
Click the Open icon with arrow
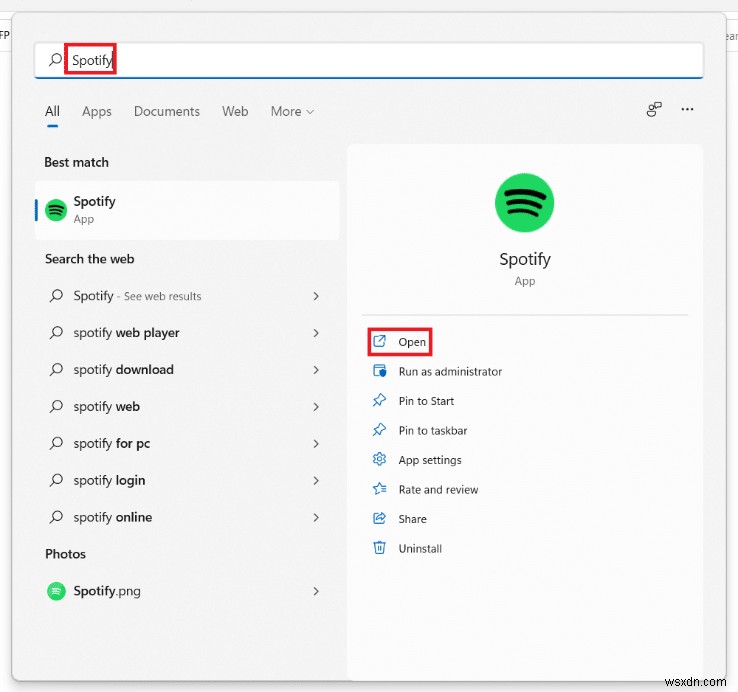point(379,341)
